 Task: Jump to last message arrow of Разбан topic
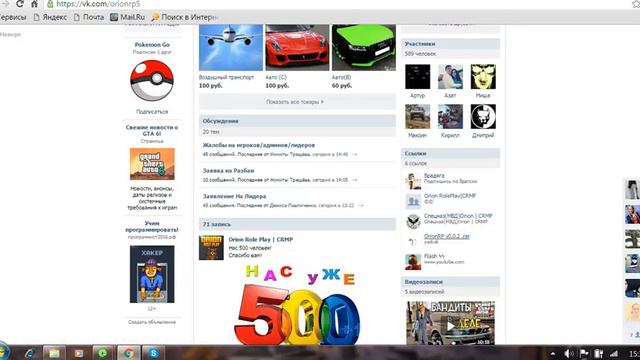(354, 180)
